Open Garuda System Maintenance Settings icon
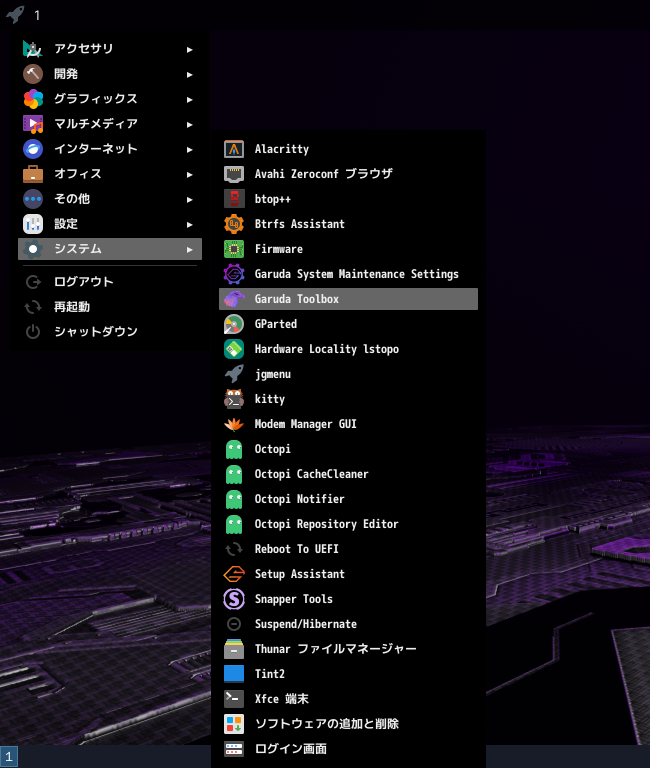The height and width of the screenshot is (768, 650). [234, 274]
